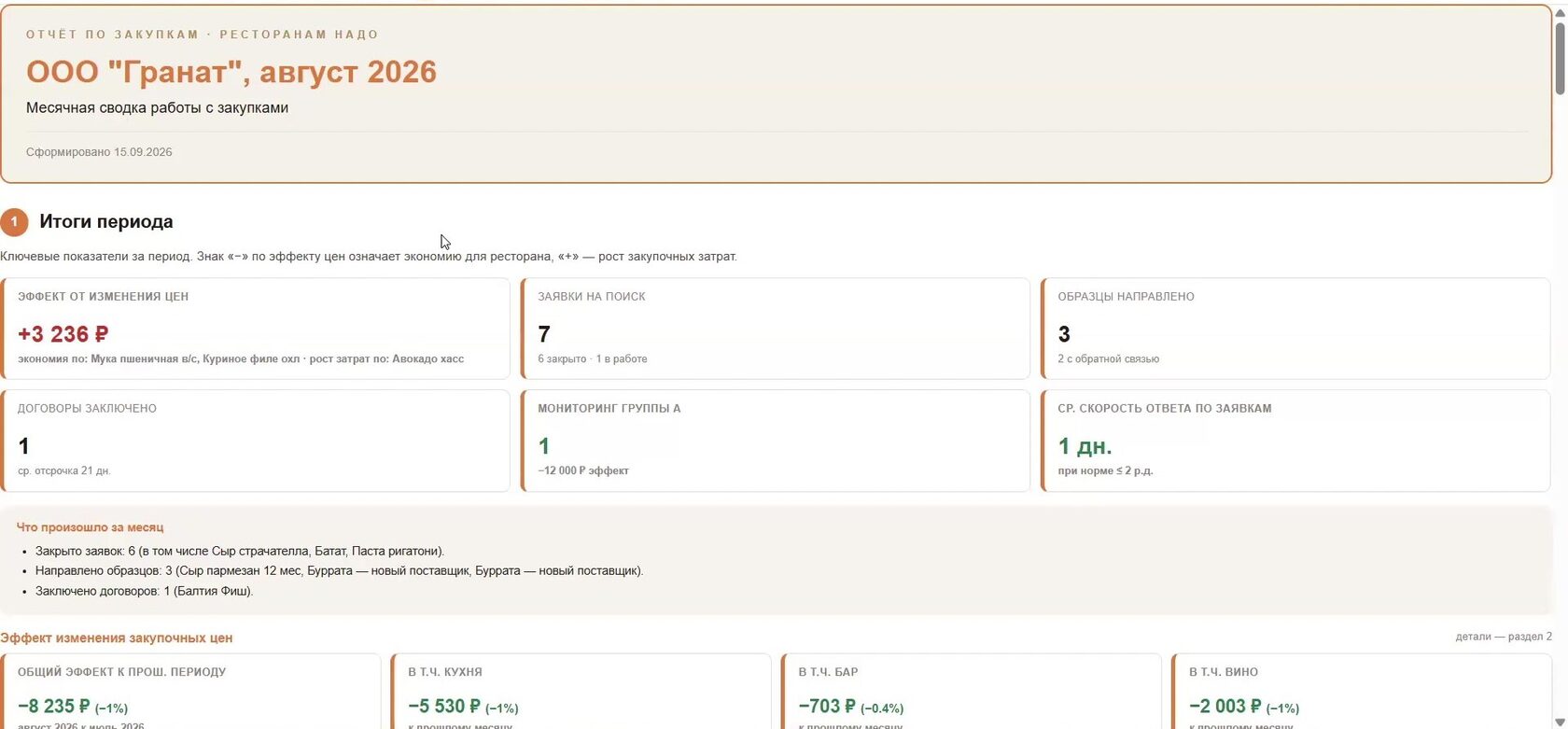Click the "Итоги периода" section heading
1568x729 pixels.
[106, 222]
